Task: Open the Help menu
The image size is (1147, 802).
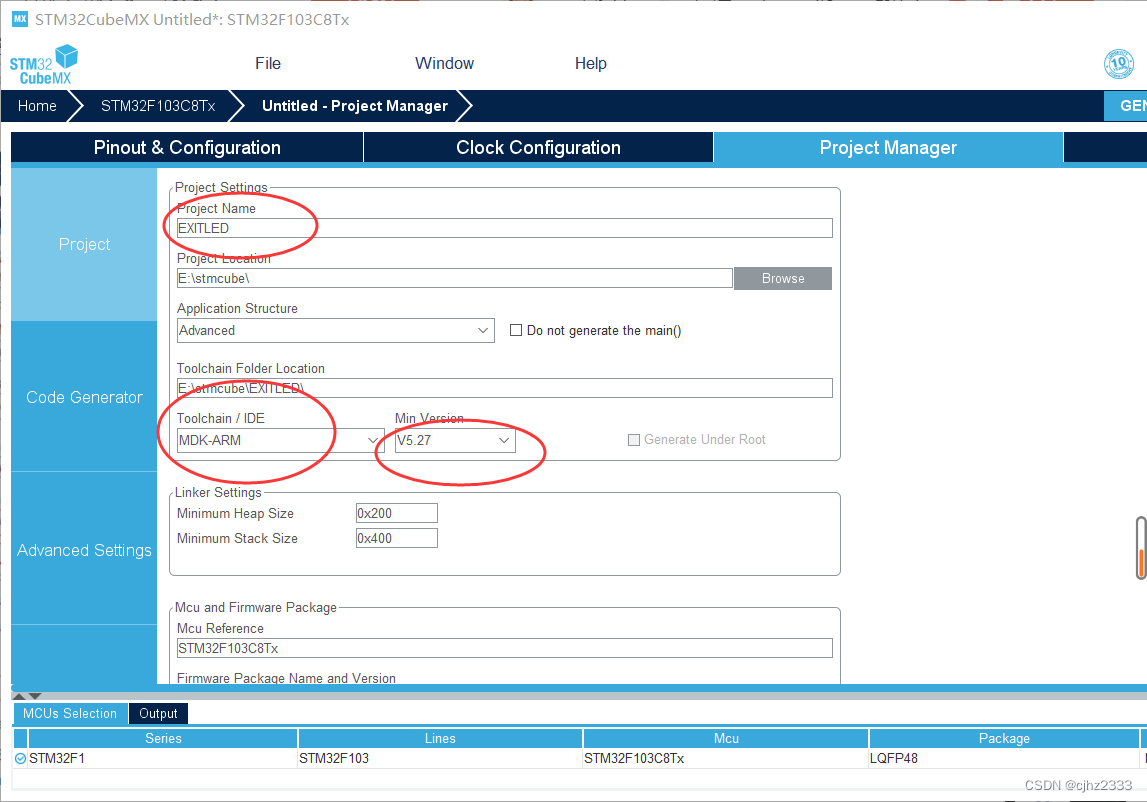Action: (590, 64)
